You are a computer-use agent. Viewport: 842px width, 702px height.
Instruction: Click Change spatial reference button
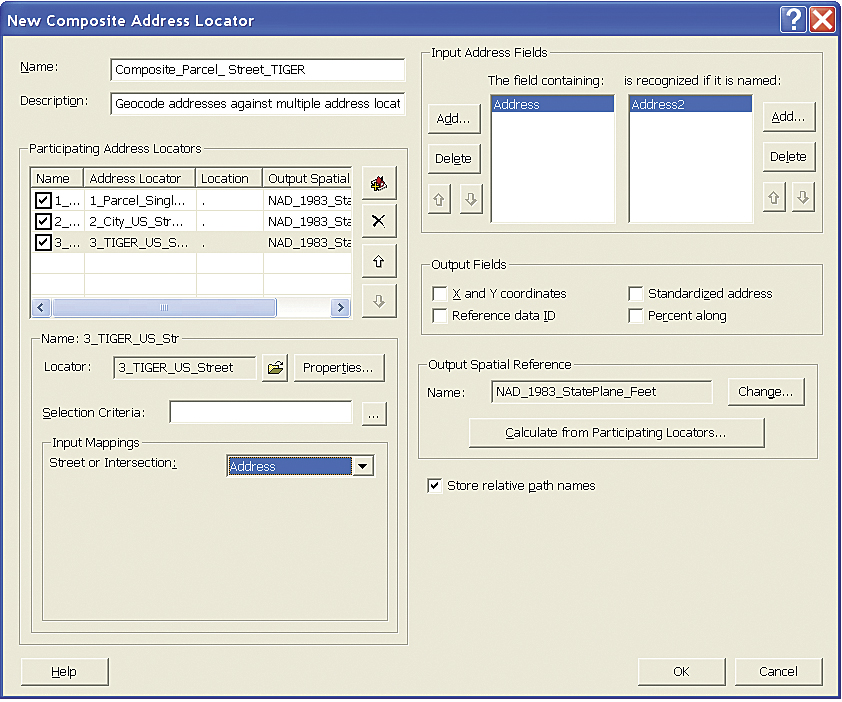pos(766,392)
